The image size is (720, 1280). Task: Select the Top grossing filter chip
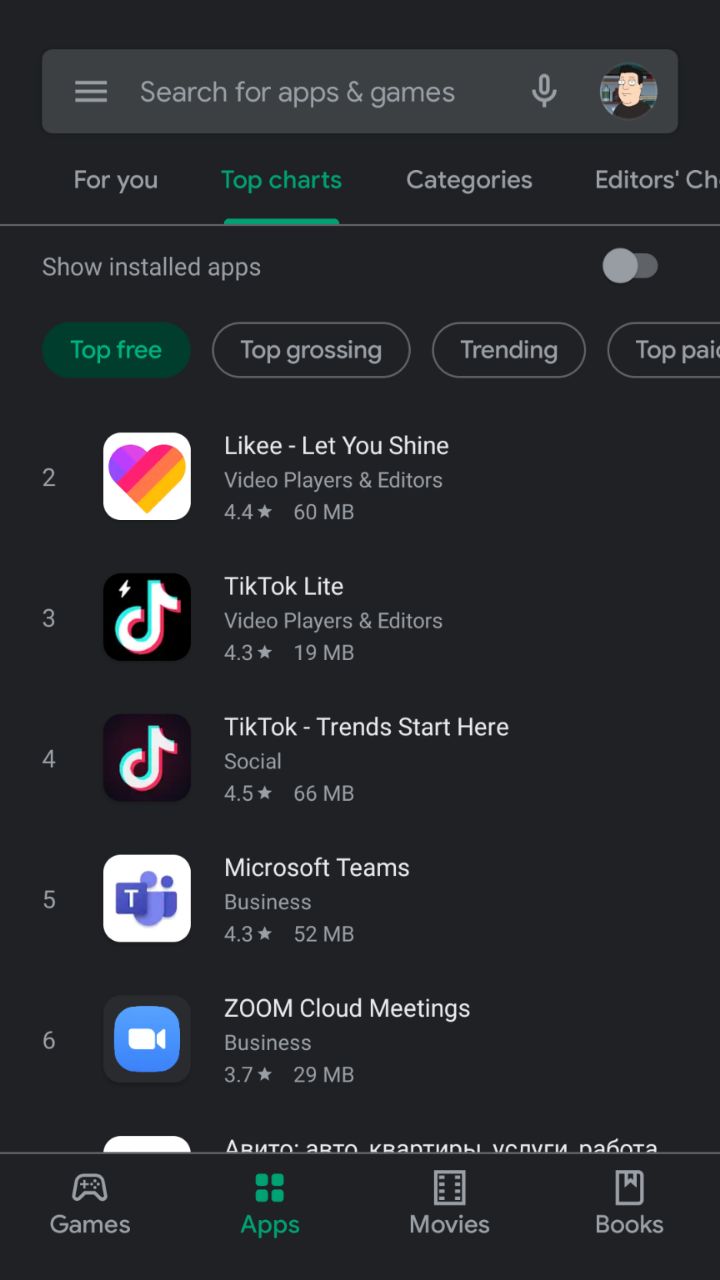click(x=311, y=350)
